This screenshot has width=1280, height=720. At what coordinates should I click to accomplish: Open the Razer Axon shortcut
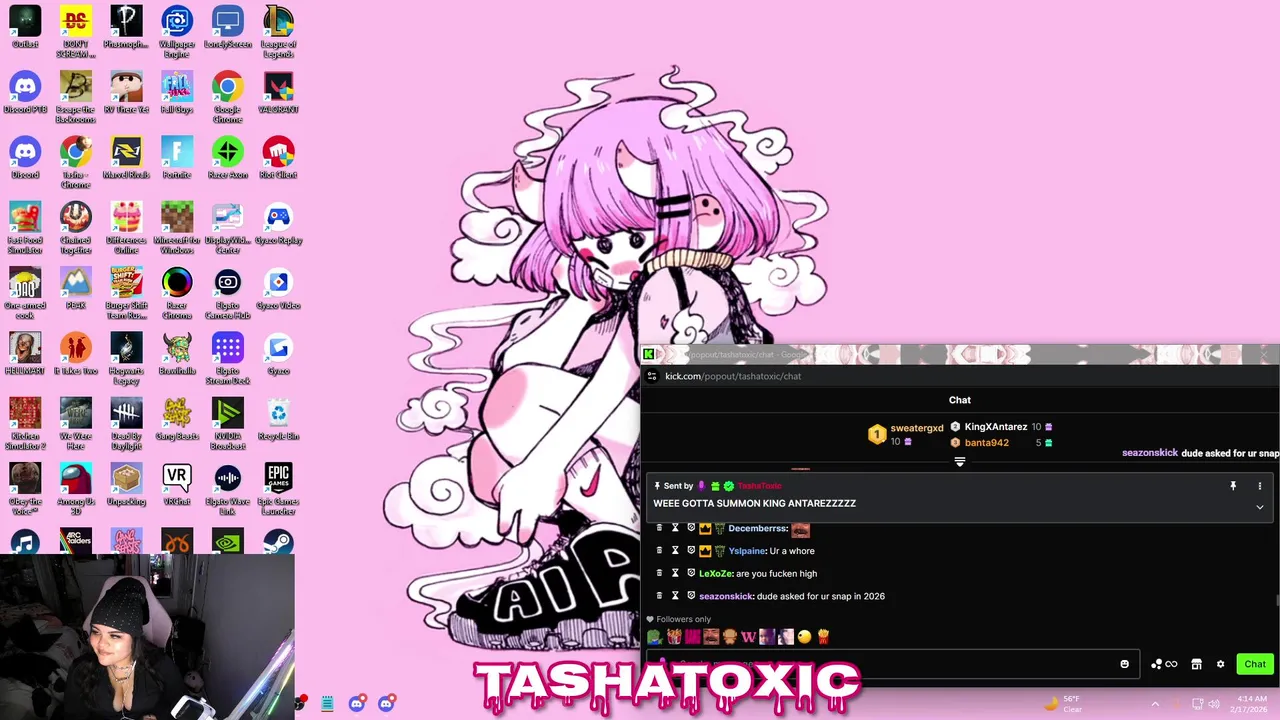coord(227,157)
